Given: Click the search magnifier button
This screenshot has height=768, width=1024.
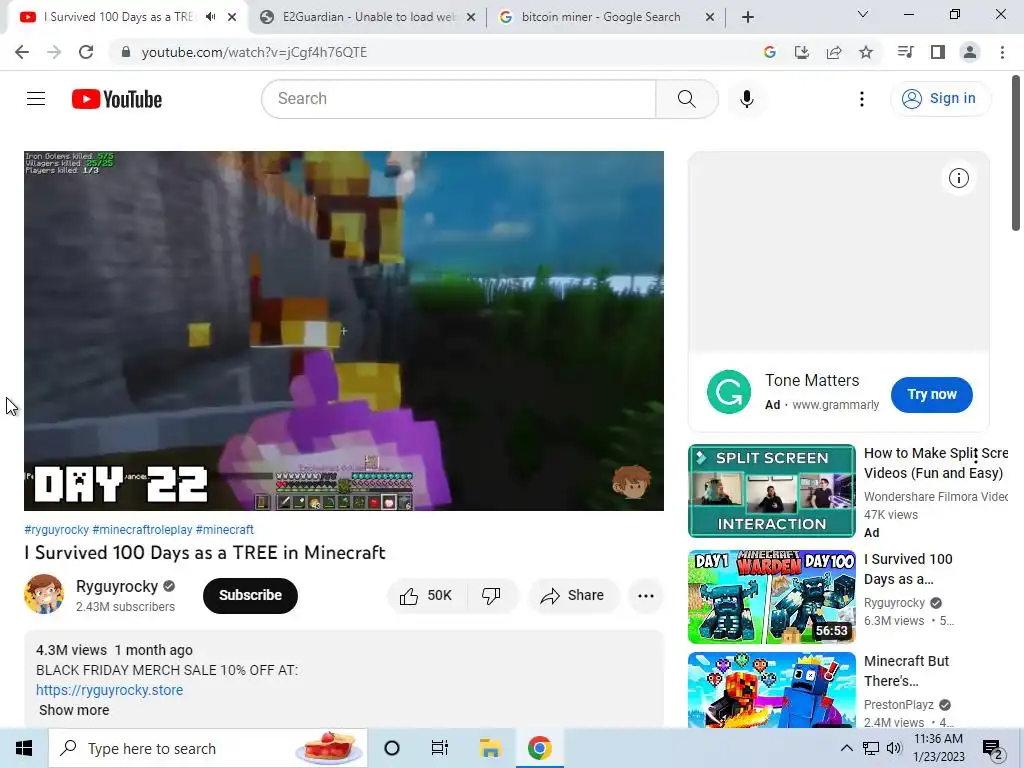Looking at the screenshot, I should (686, 99).
